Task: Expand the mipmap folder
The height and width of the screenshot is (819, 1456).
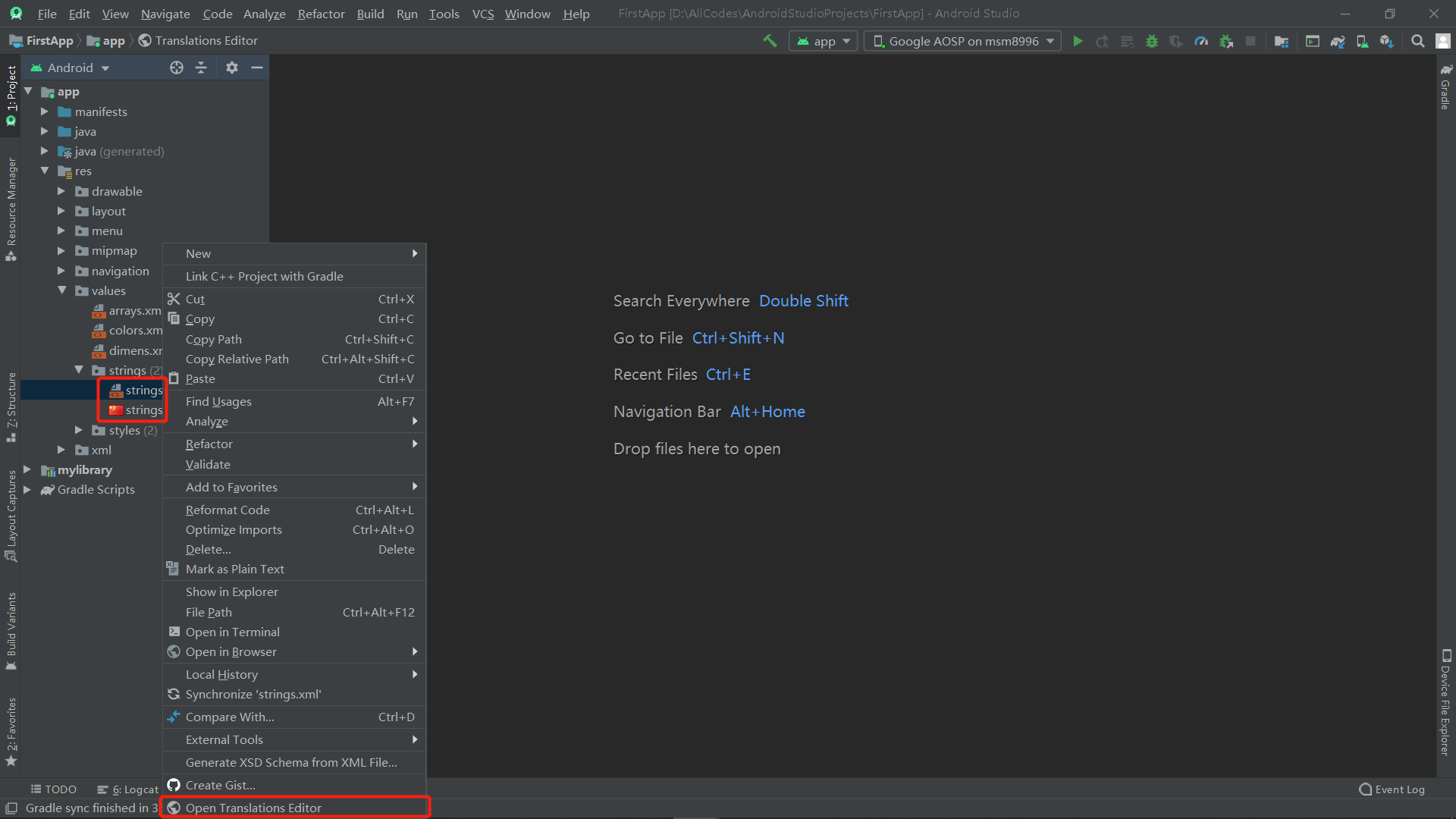Action: [61, 250]
